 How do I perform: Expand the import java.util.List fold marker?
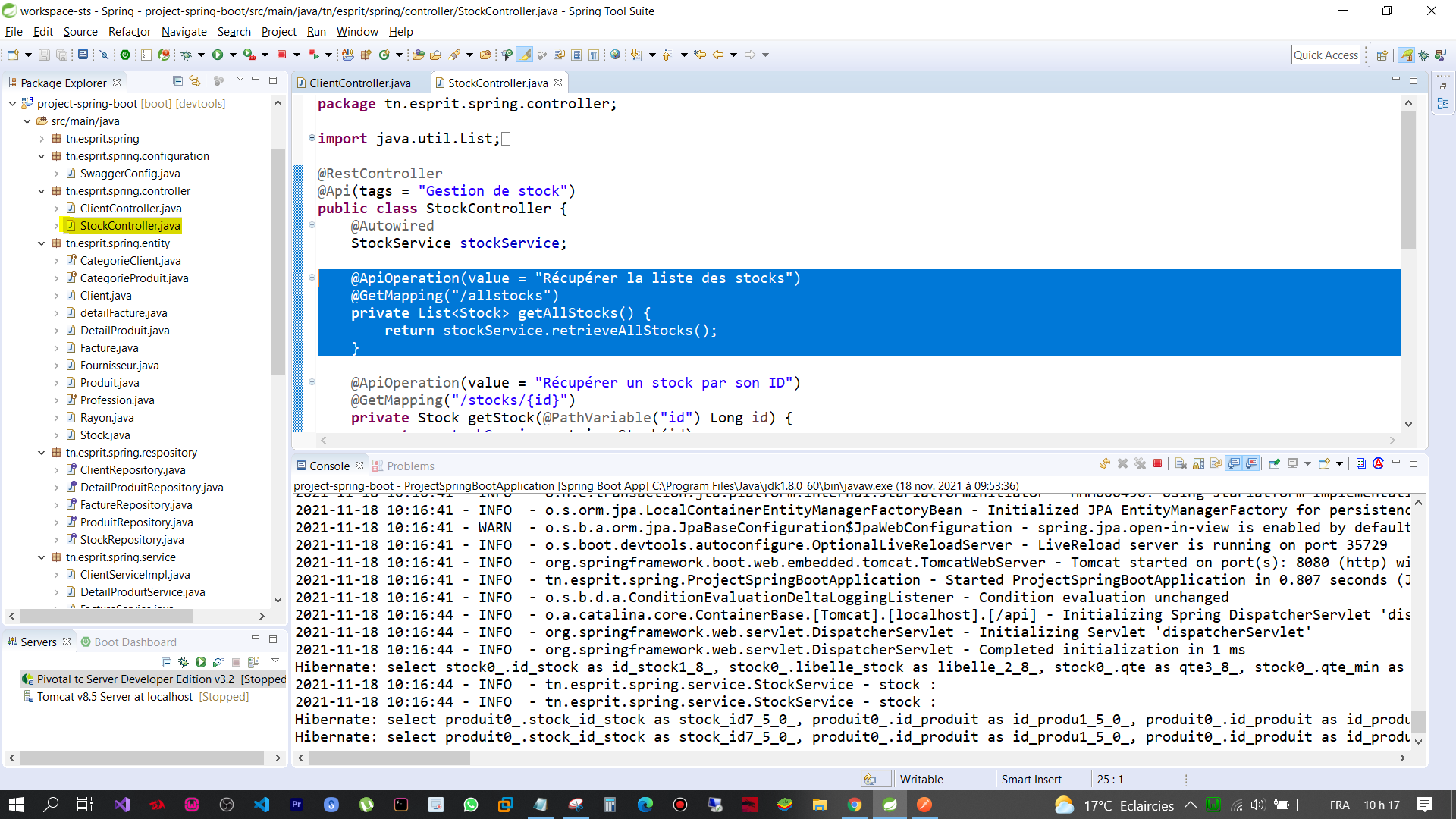click(x=312, y=138)
